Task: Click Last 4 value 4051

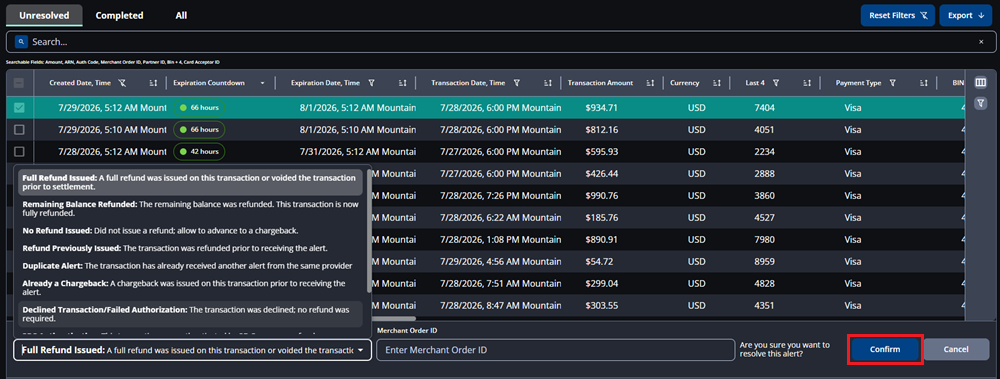Action: [x=764, y=130]
